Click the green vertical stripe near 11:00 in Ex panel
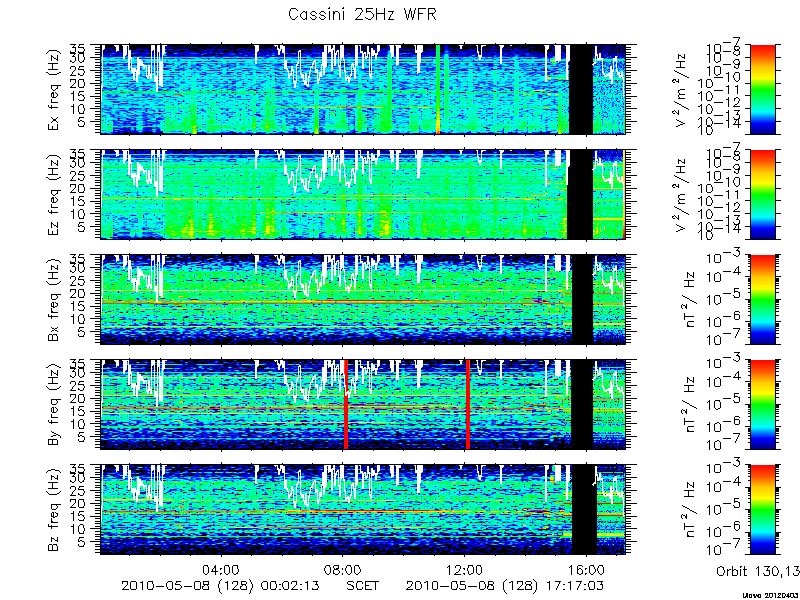This screenshot has width=800, height=600. click(438, 89)
